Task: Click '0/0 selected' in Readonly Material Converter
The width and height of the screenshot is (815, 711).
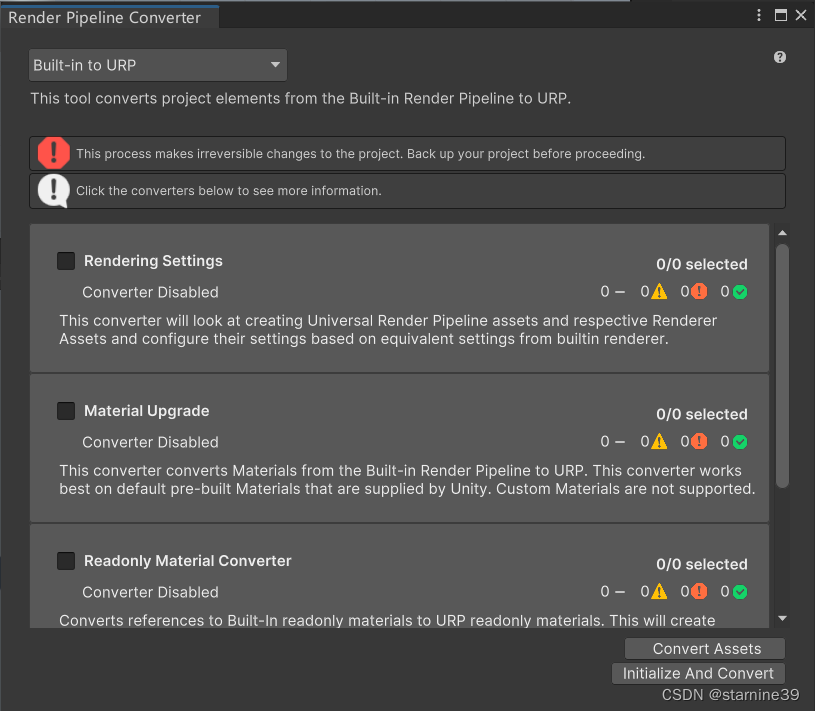Action: coord(702,564)
